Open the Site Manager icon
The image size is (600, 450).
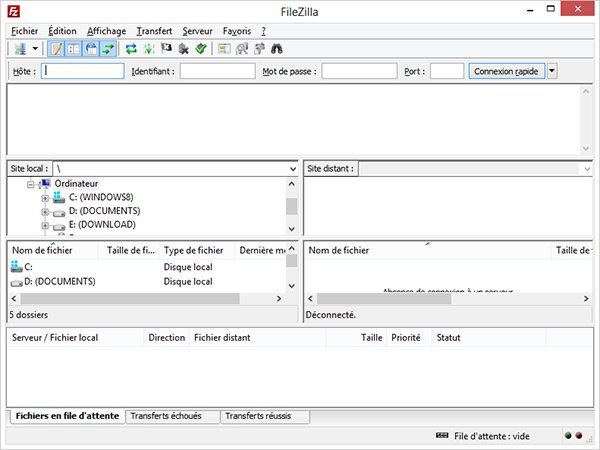(20, 49)
